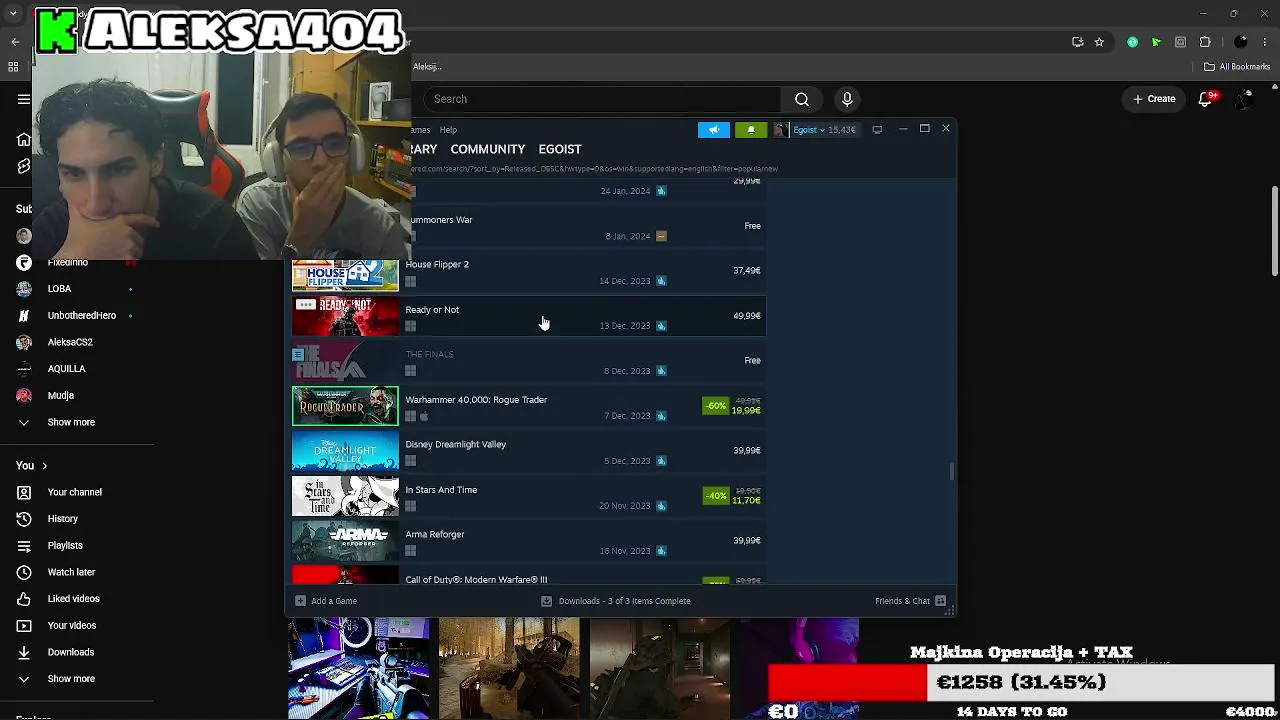Open Chrome extensions puzzle icon

point(1205,42)
